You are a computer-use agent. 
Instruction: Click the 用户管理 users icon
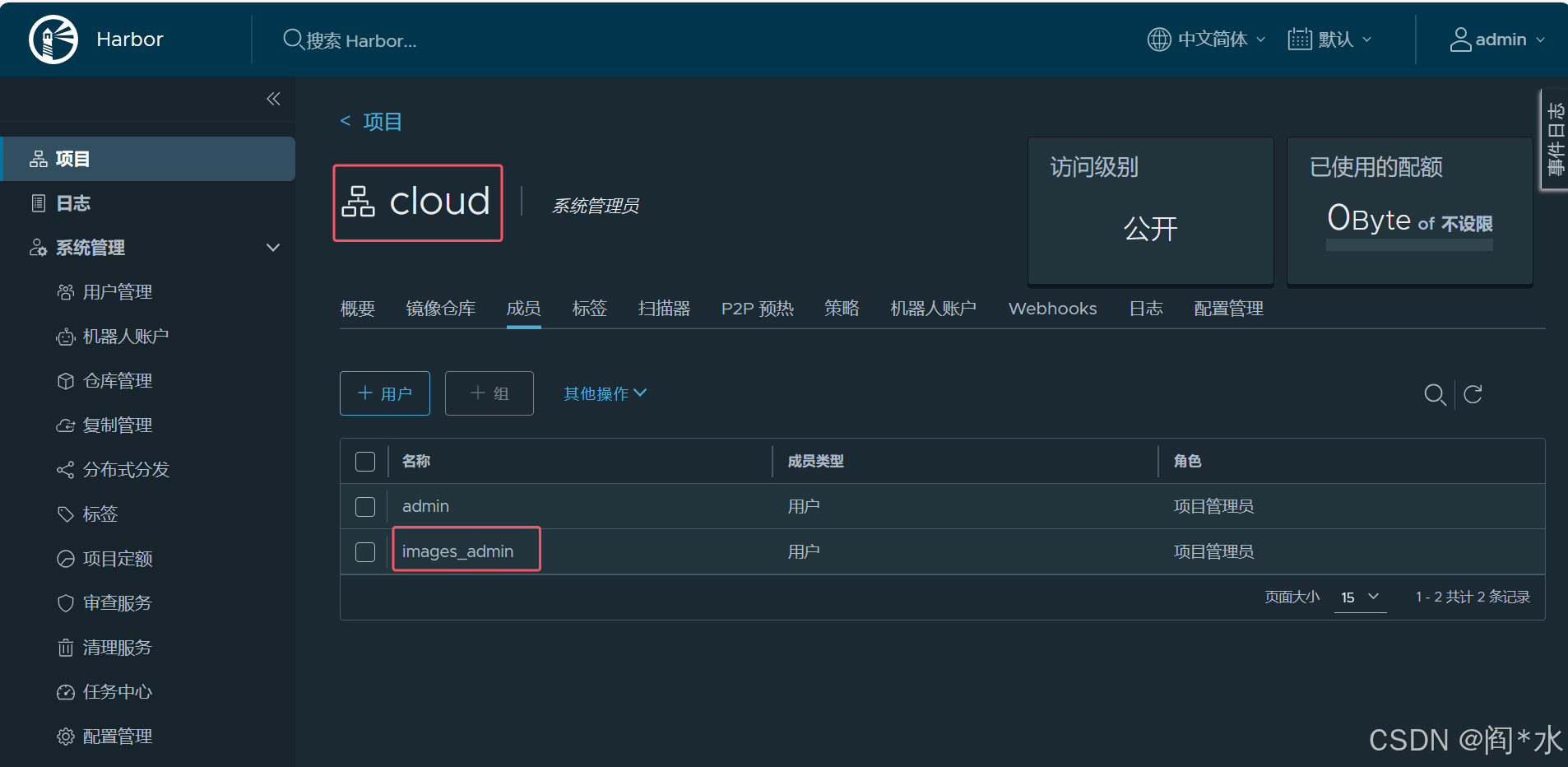click(x=66, y=292)
